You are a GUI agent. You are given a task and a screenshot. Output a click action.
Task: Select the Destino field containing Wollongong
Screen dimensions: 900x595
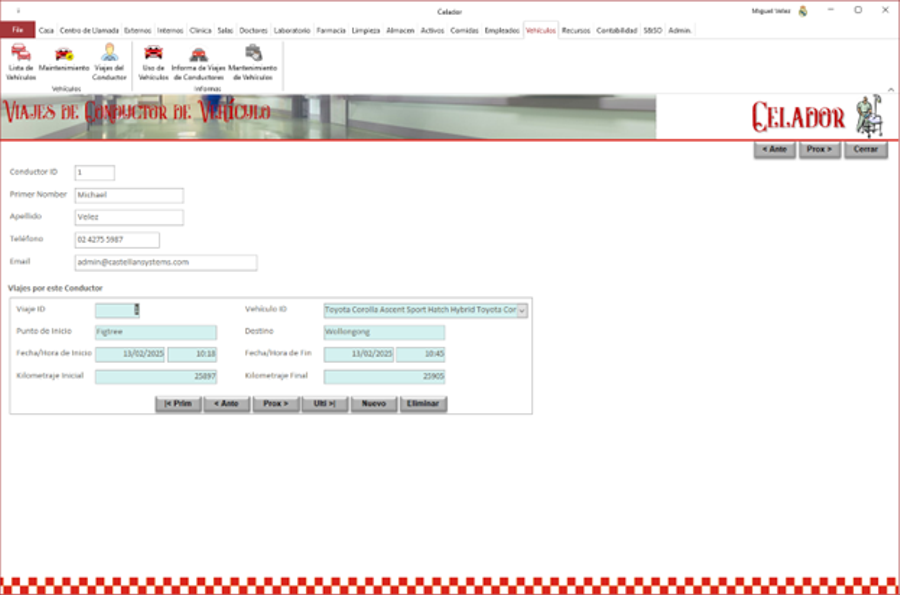pyautogui.click(x=384, y=332)
